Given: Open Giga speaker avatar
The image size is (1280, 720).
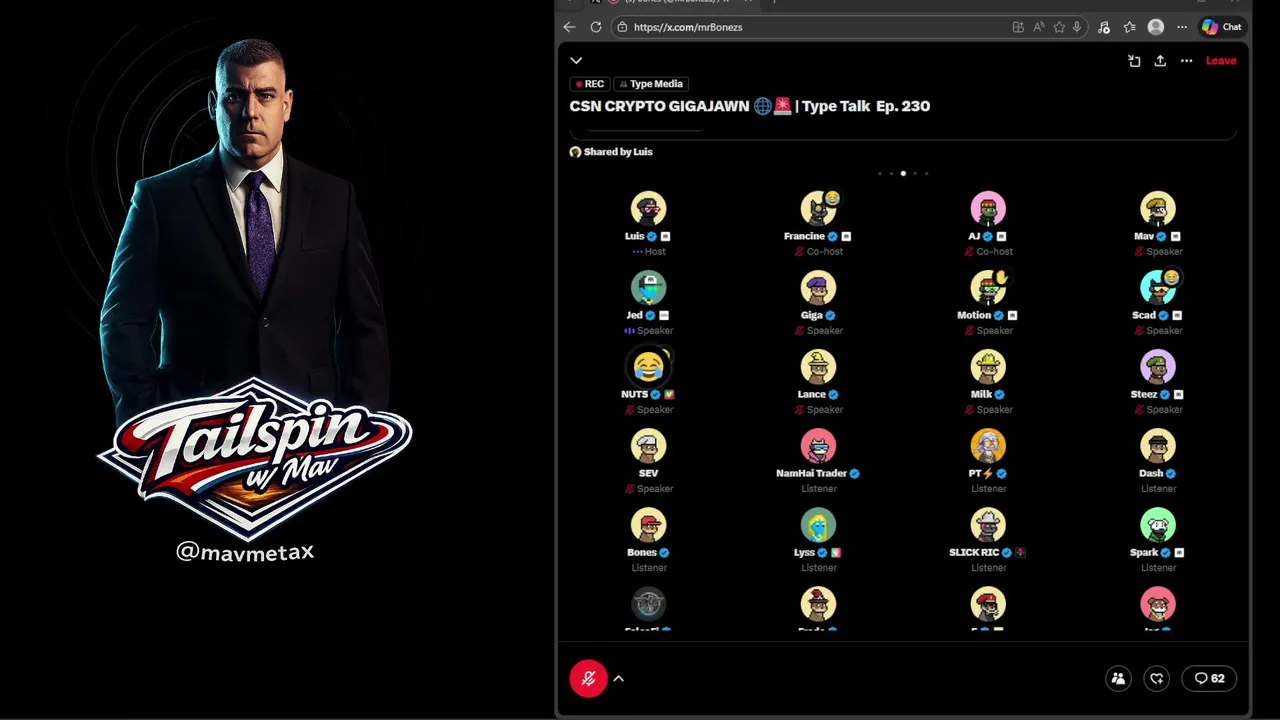Looking at the screenshot, I should (818, 287).
